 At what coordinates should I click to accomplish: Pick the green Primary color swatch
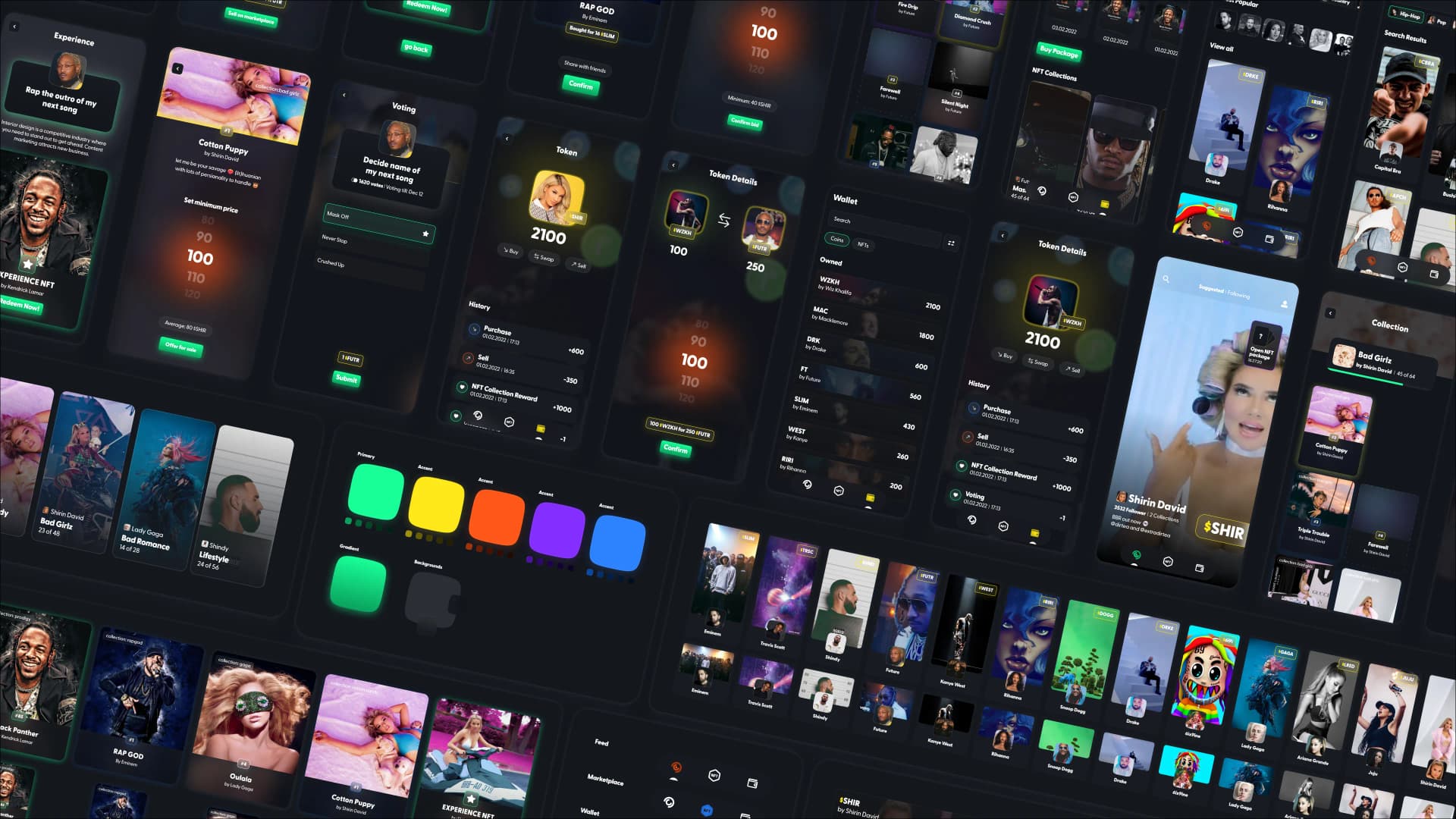[376, 492]
